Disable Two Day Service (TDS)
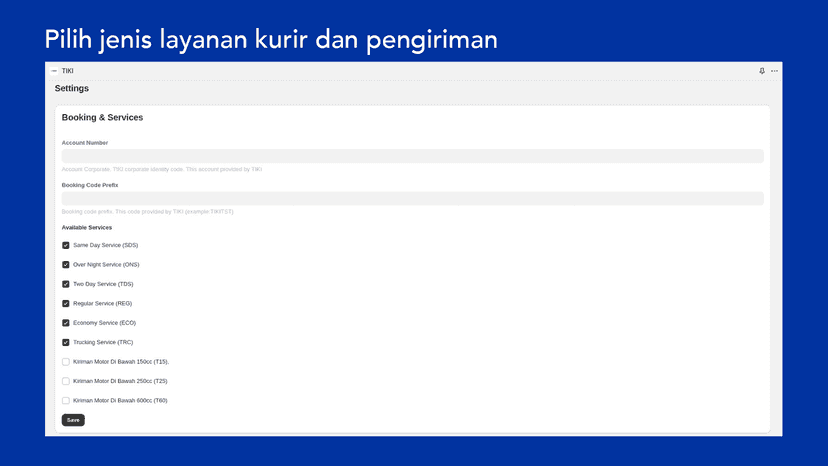 click(65, 284)
